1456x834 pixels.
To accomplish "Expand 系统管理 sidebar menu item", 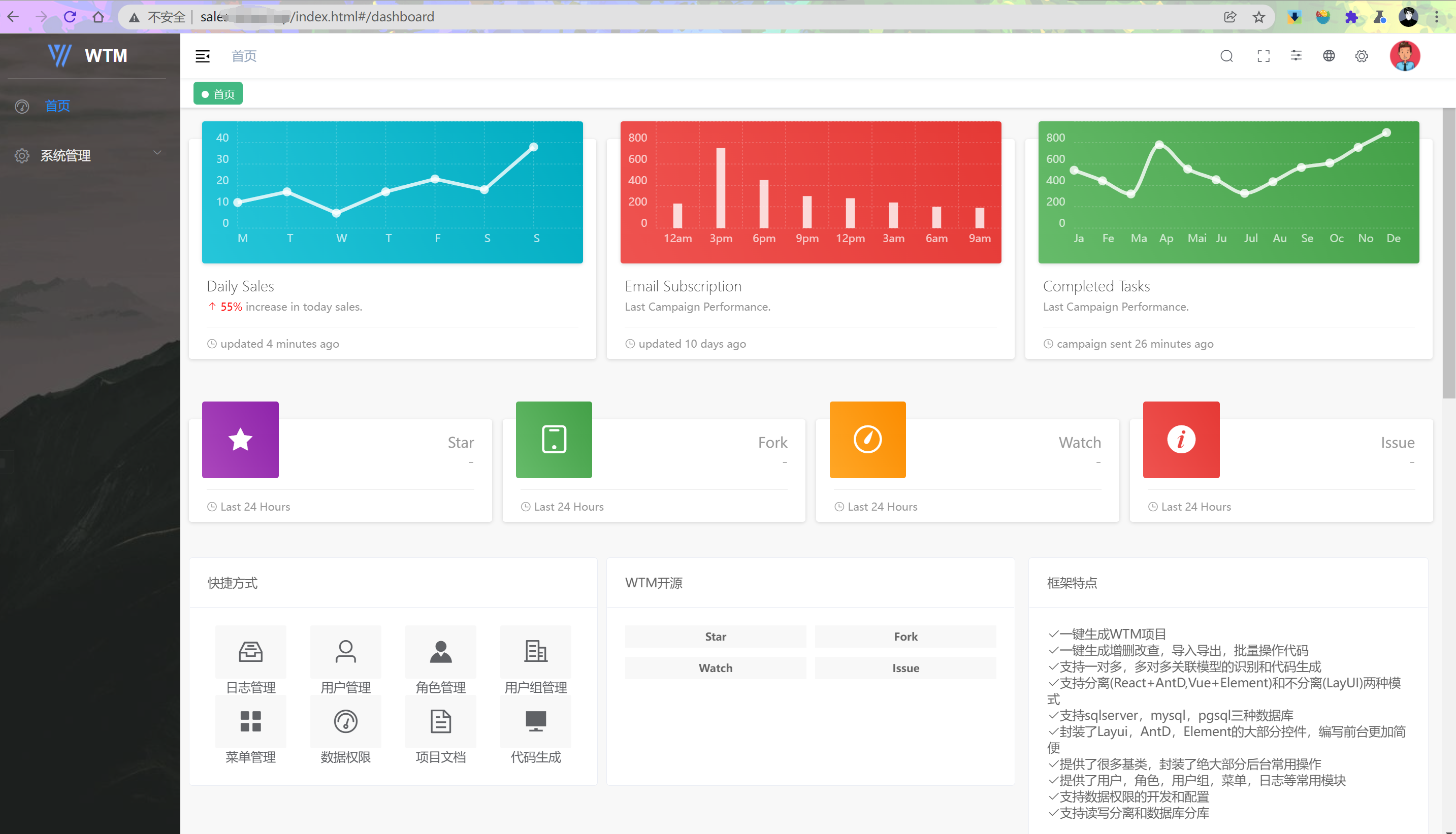I will (89, 155).
